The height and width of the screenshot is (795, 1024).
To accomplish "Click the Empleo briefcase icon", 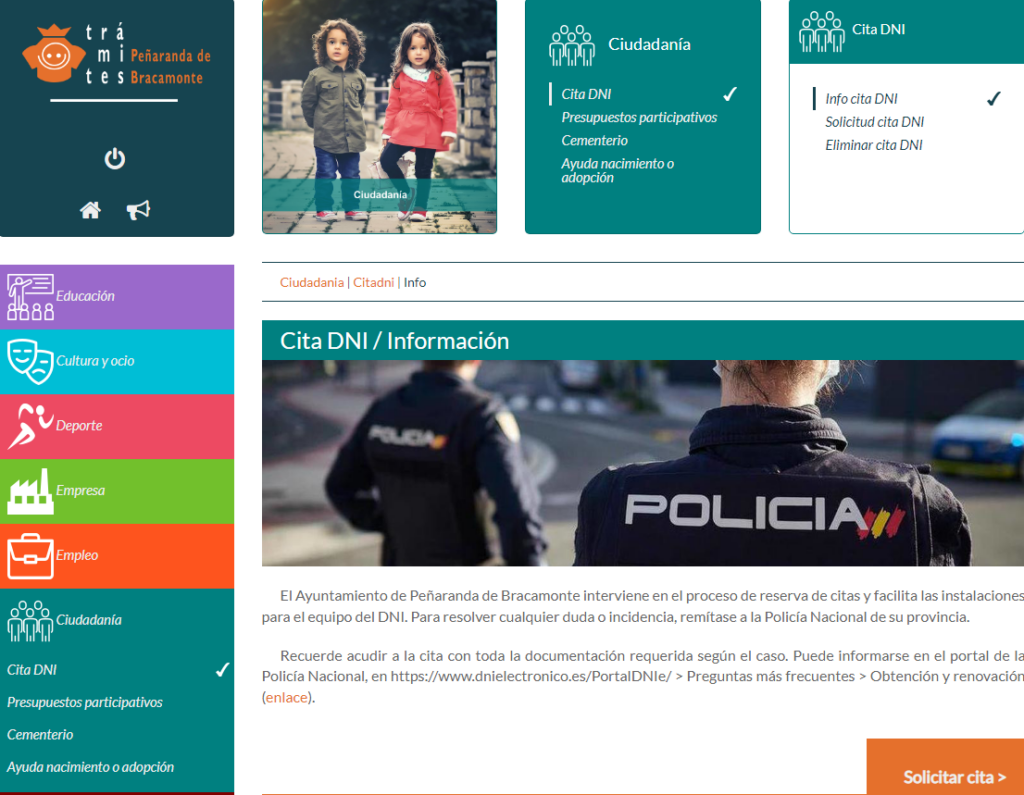I will click(30, 556).
